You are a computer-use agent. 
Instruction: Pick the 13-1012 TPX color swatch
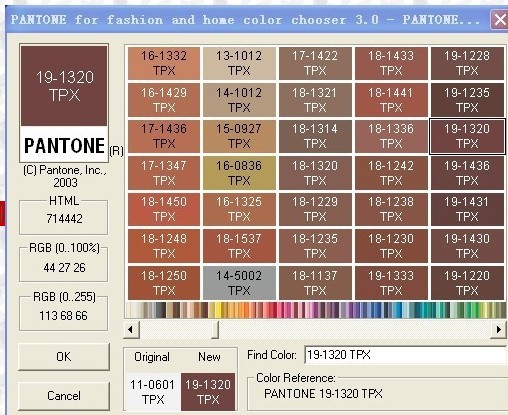tap(239, 63)
